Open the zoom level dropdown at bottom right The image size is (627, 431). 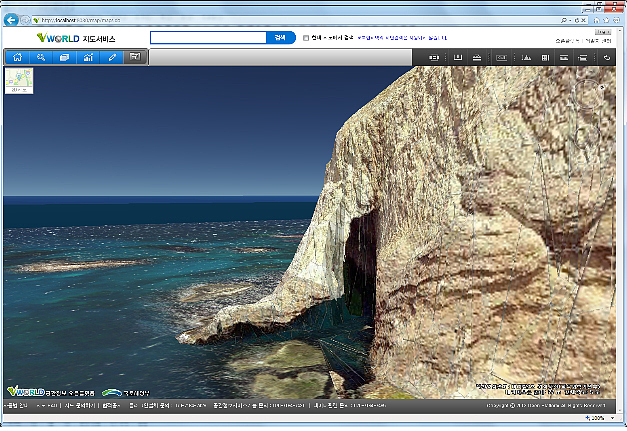coord(613,418)
